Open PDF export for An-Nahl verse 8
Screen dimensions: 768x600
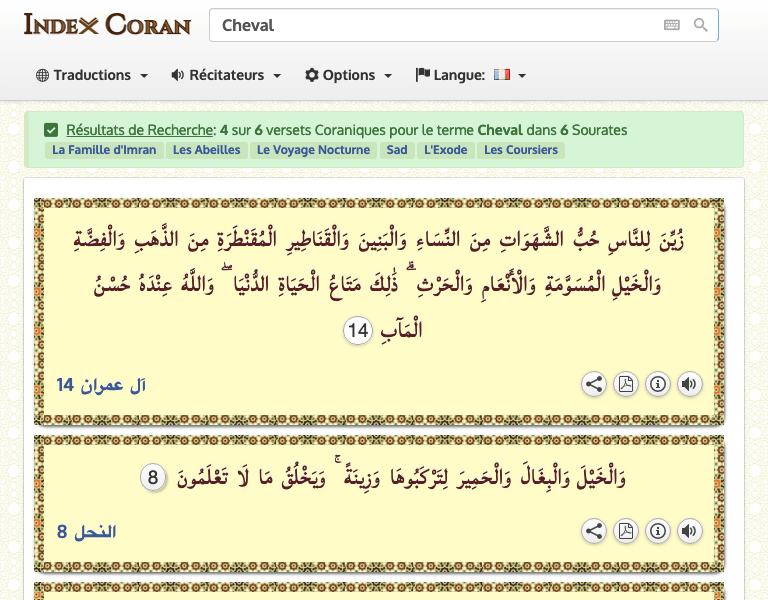click(625, 531)
